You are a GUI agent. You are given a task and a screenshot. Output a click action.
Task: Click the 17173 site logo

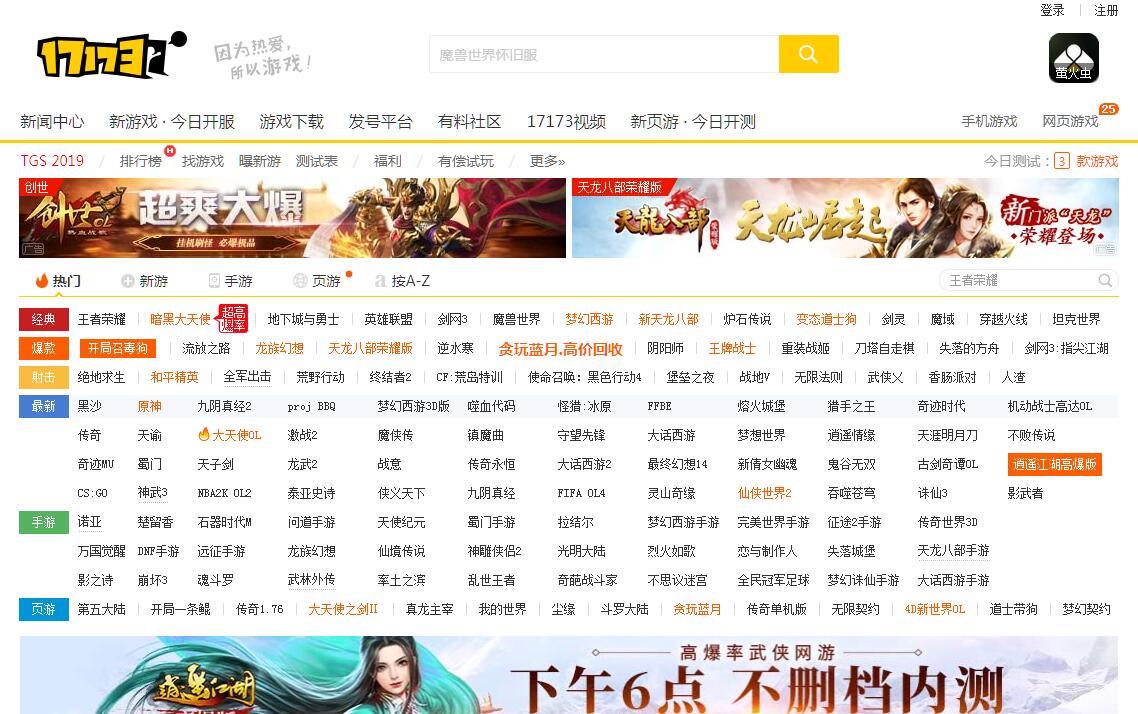pyautogui.click(x=110, y=56)
